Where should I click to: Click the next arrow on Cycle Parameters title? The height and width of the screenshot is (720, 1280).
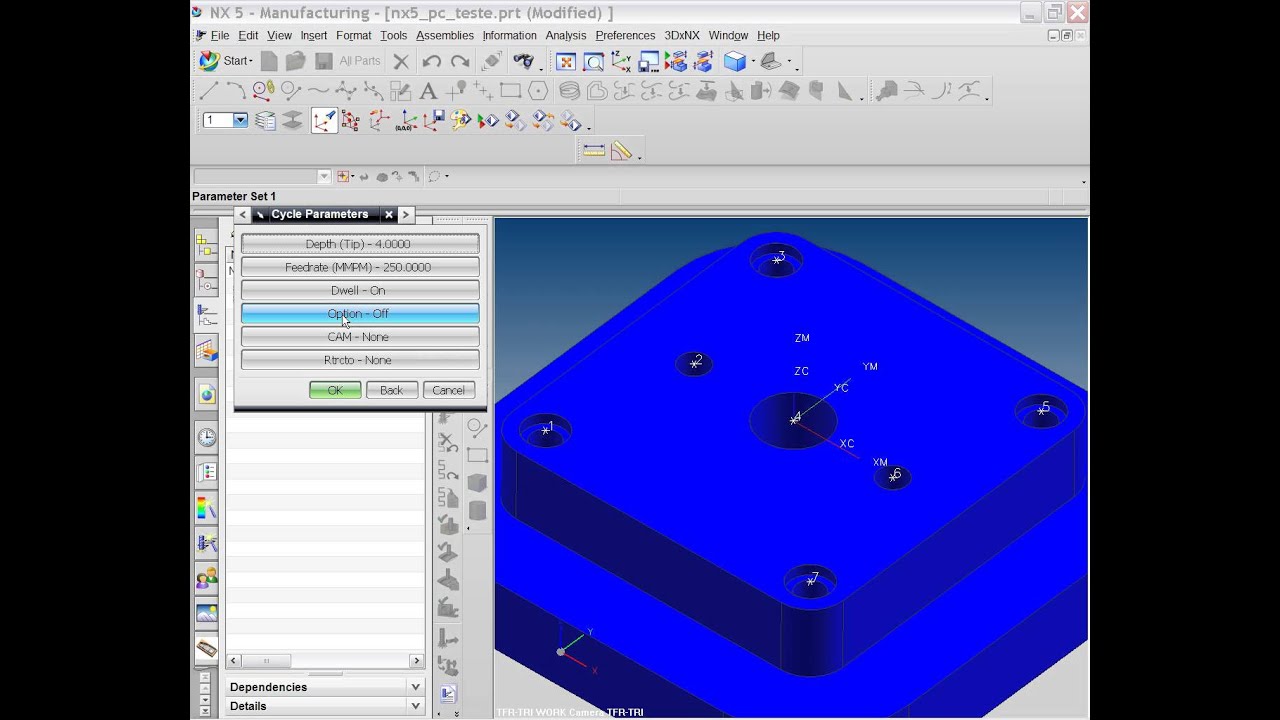405,214
